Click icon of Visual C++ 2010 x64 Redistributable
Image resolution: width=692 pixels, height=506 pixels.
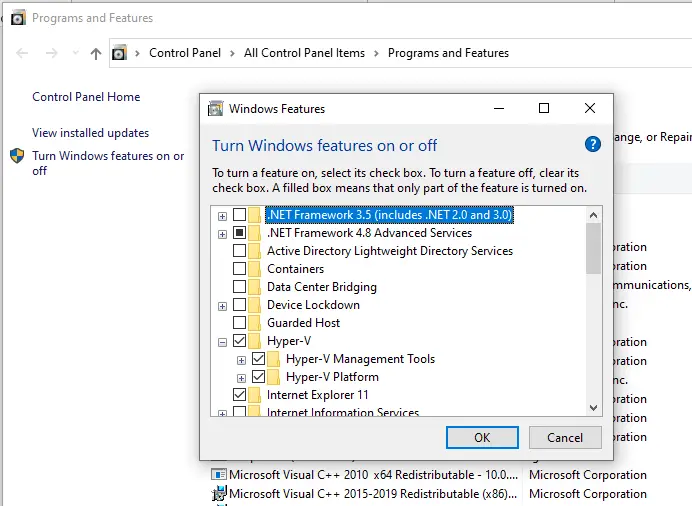coord(219,475)
